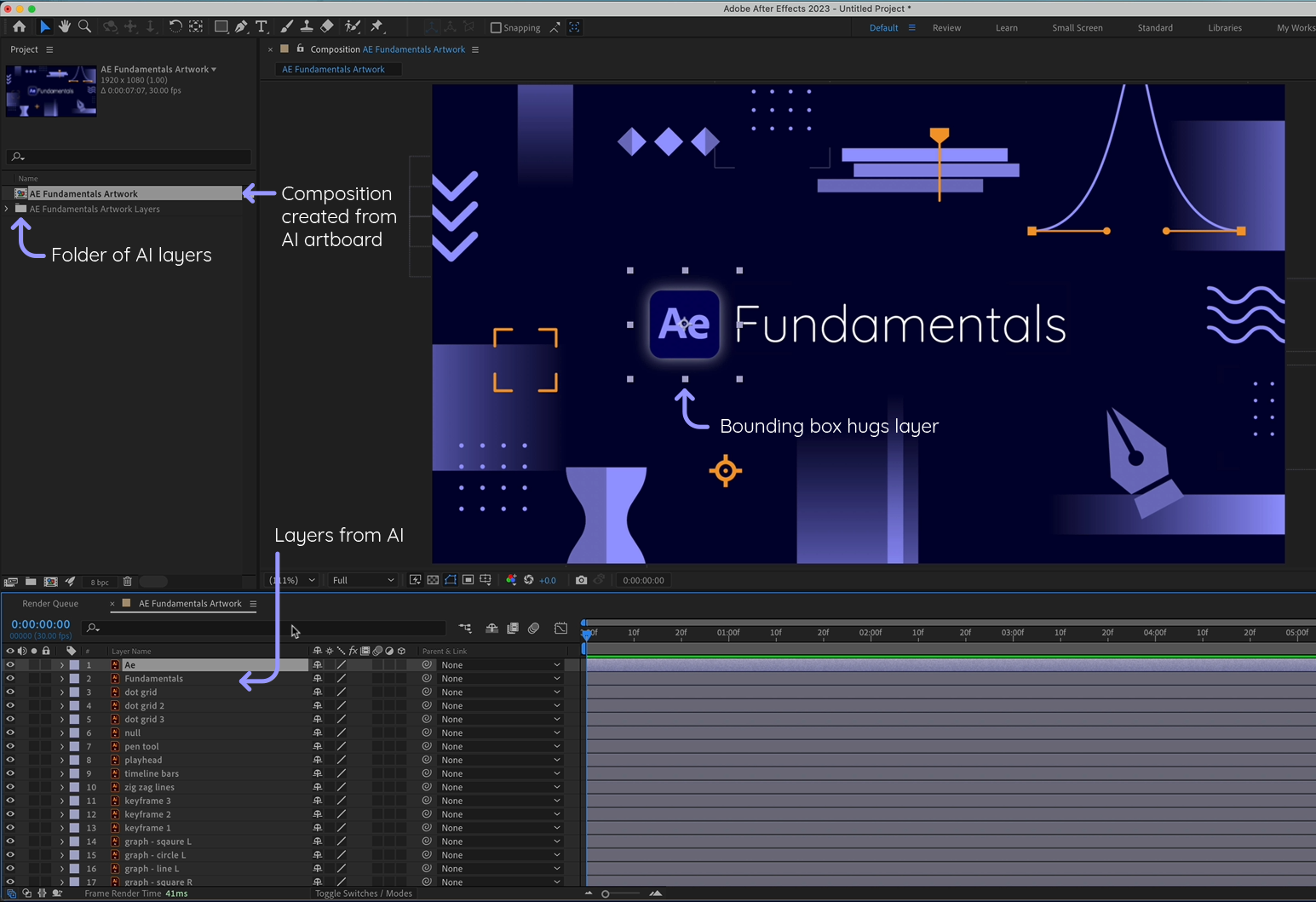Select the Type tool
This screenshot has height=902, width=1316.
(261, 26)
